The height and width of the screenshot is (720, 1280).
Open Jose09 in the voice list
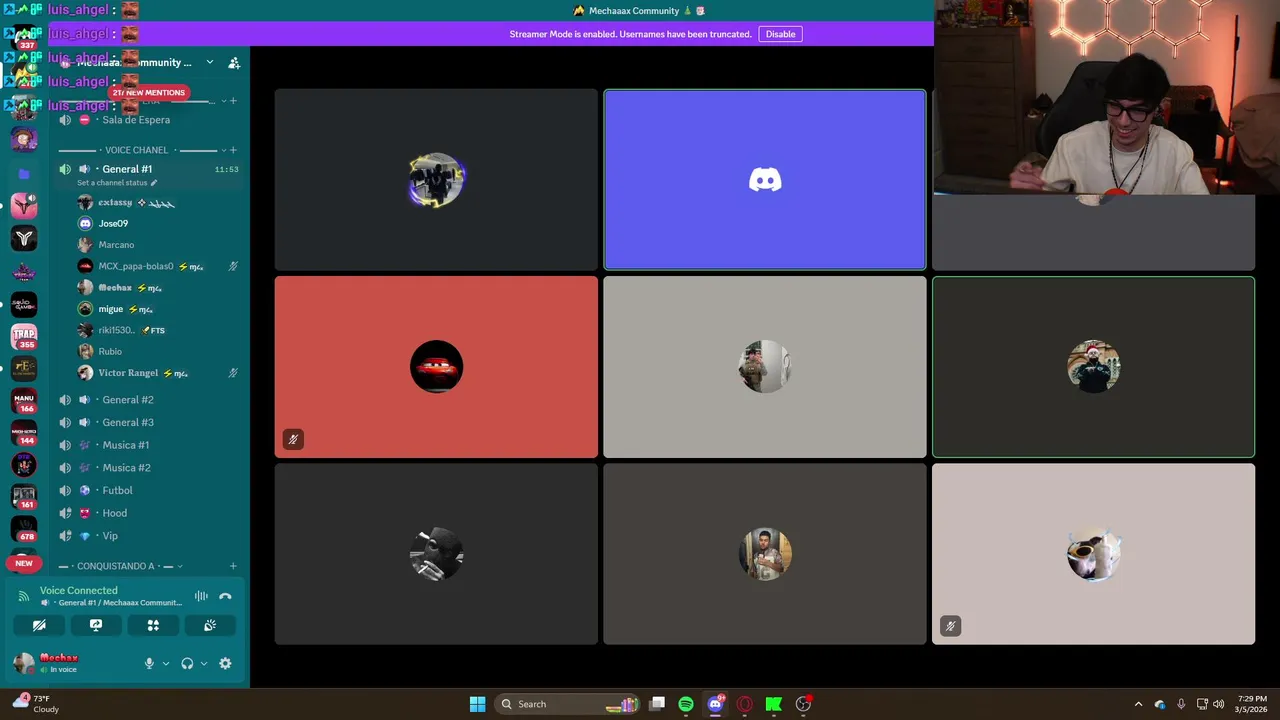pos(113,223)
